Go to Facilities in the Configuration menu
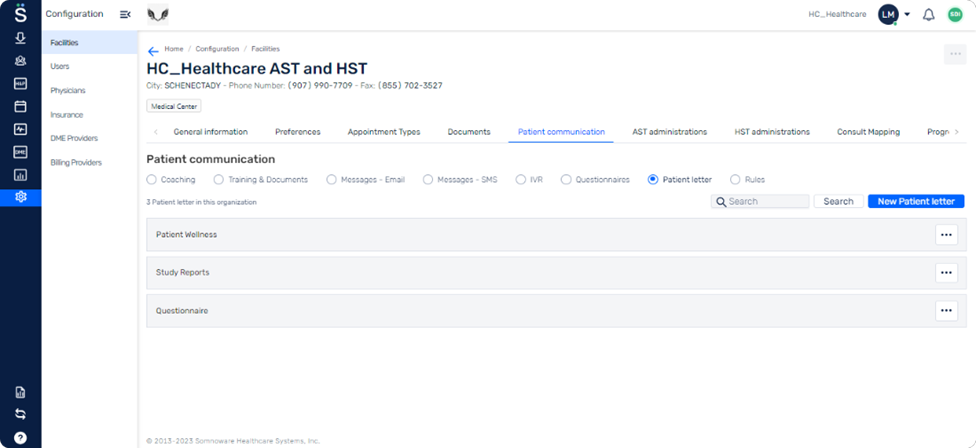The image size is (976, 448). (90, 43)
